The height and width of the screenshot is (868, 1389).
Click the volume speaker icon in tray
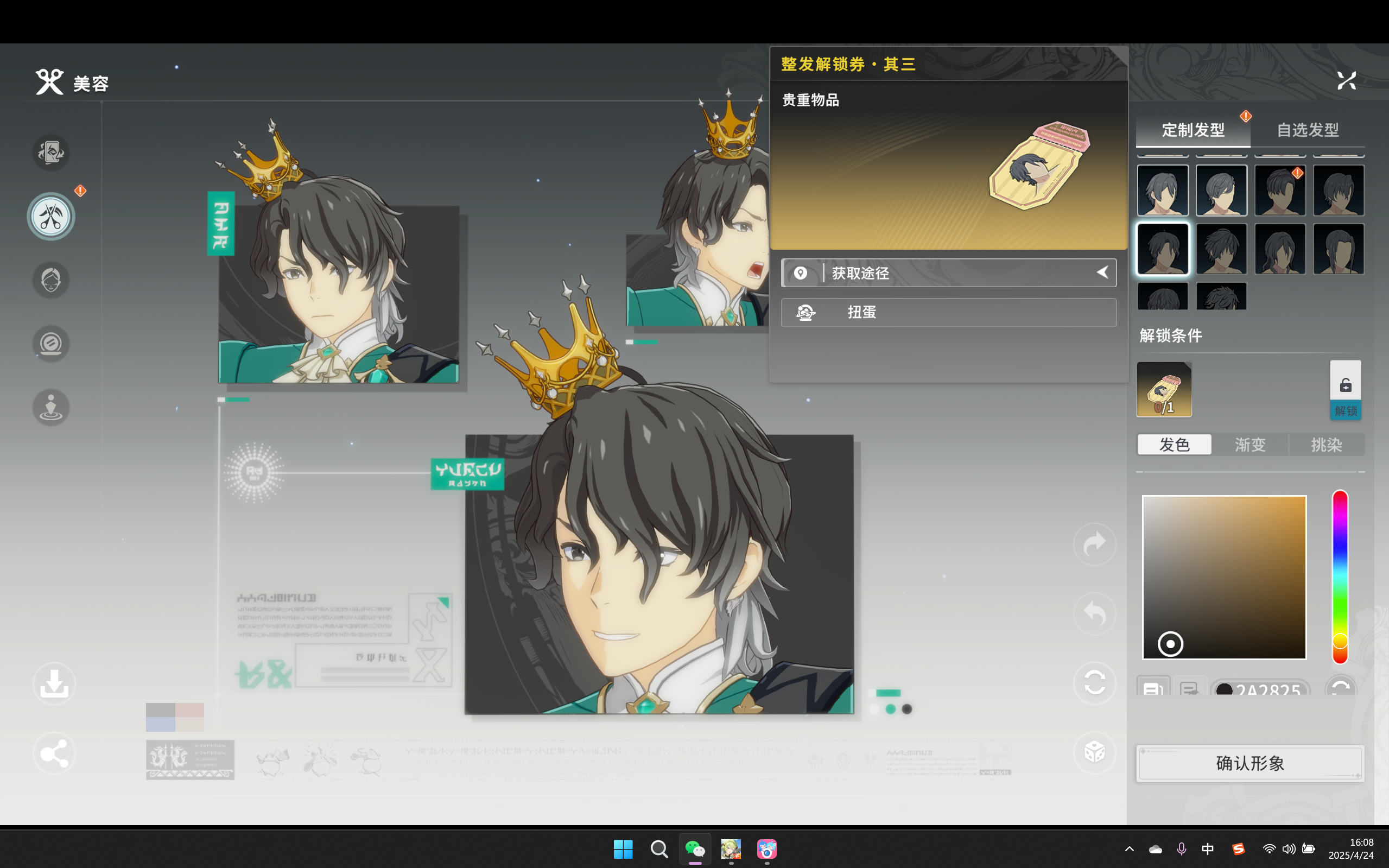[1289, 848]
